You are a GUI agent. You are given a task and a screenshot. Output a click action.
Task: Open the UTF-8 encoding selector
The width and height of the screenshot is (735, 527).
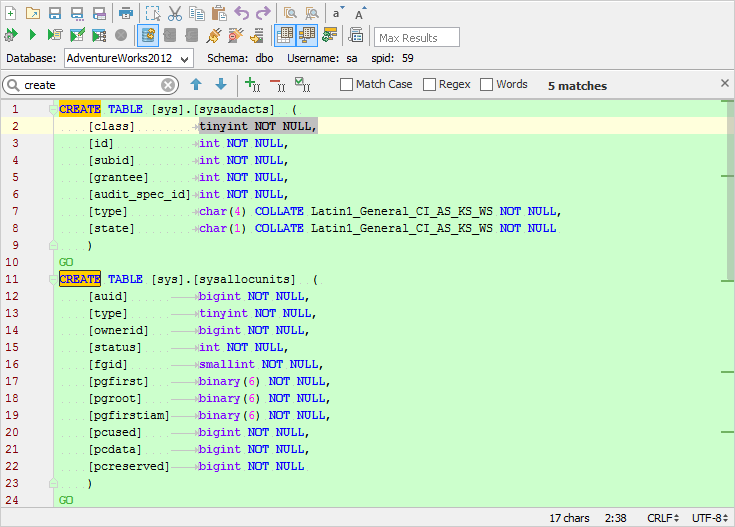pos(710,518)
